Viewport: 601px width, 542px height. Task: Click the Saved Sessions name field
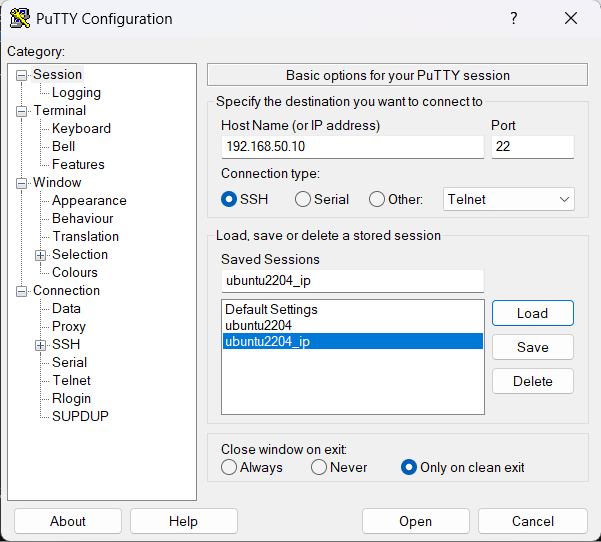[353, 281]
